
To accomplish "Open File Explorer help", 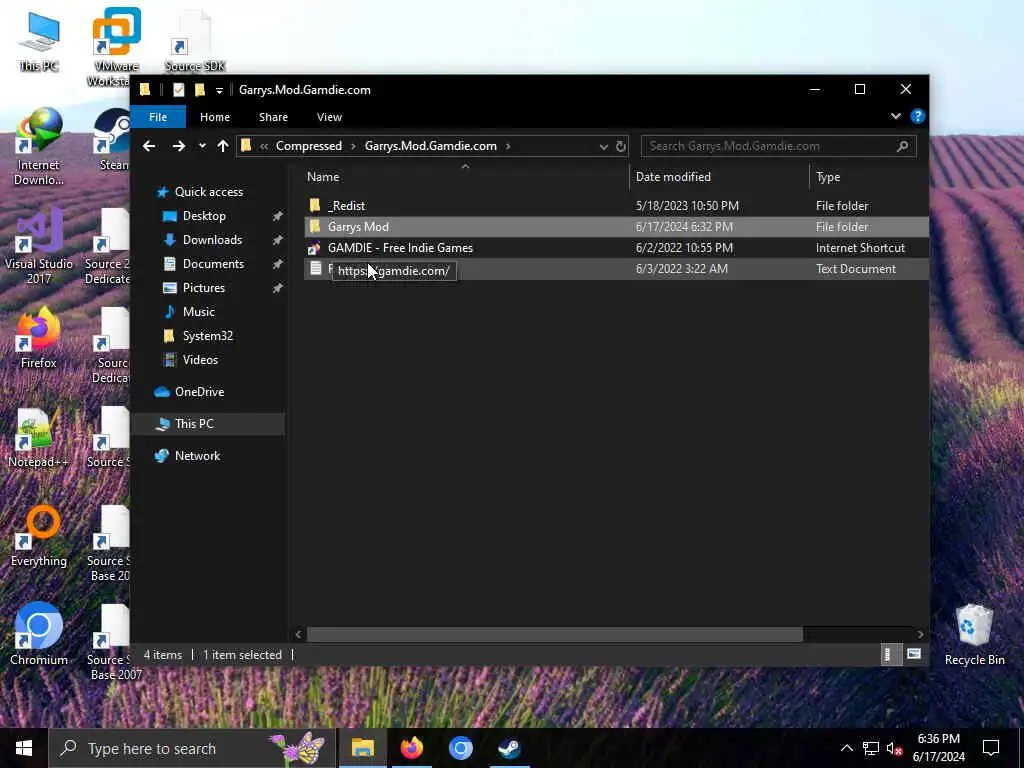I will coord(918,116).
